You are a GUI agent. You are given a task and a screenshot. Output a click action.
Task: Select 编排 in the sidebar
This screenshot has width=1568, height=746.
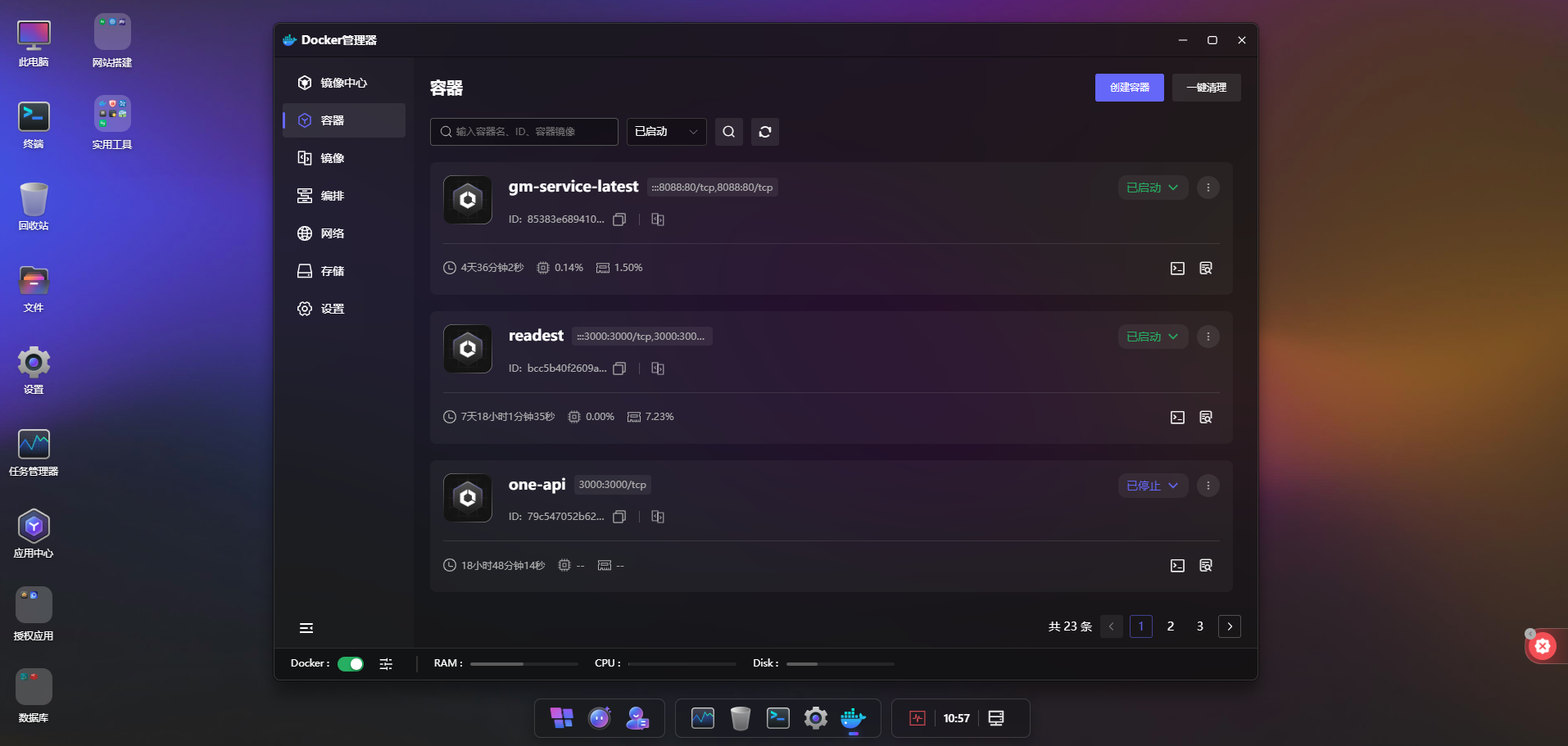click(332, 196)
